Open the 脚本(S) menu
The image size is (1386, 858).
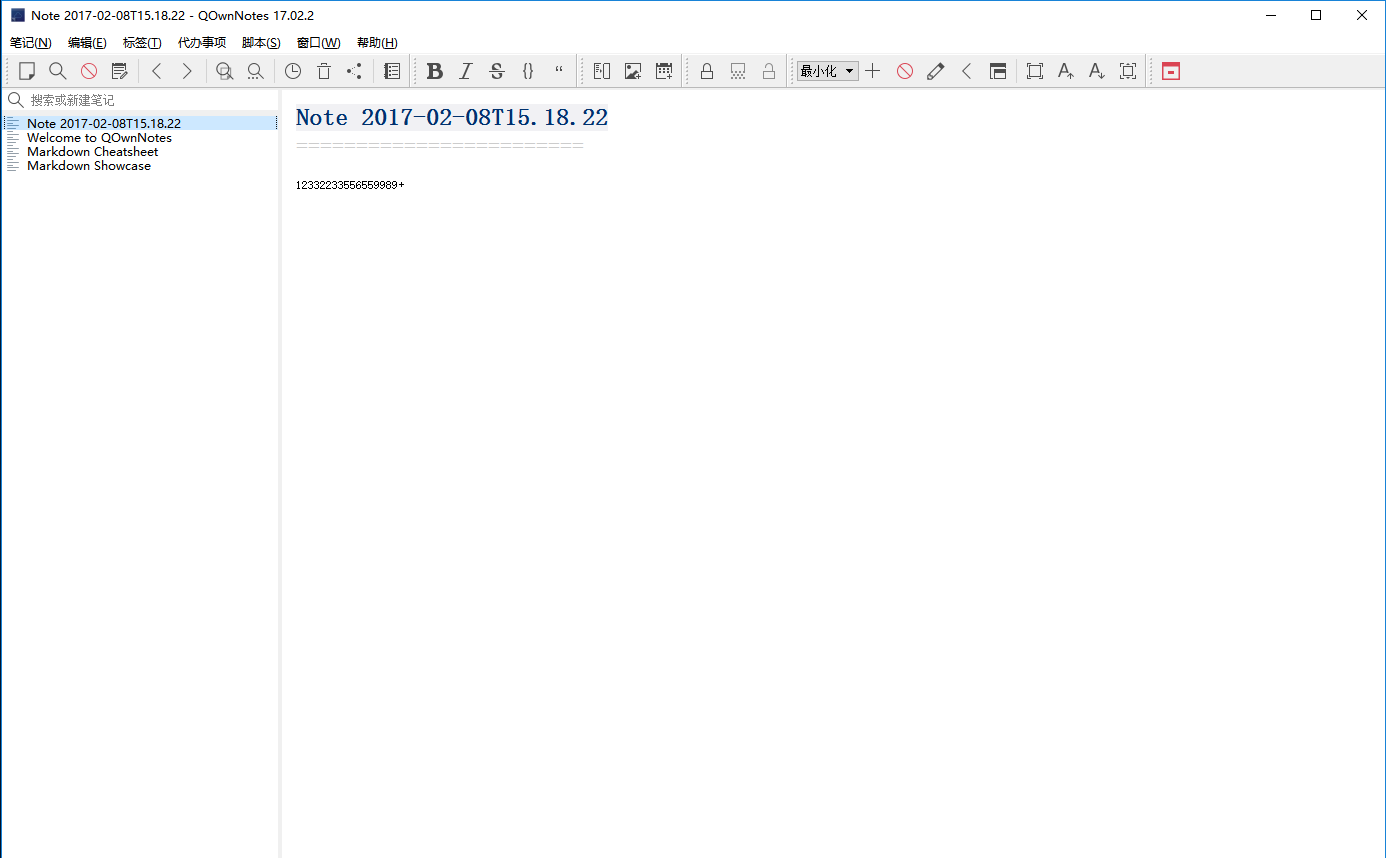(261, 43)
